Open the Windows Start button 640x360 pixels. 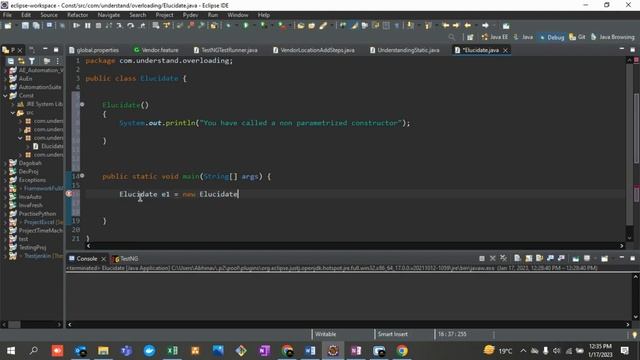coord(11,351)
